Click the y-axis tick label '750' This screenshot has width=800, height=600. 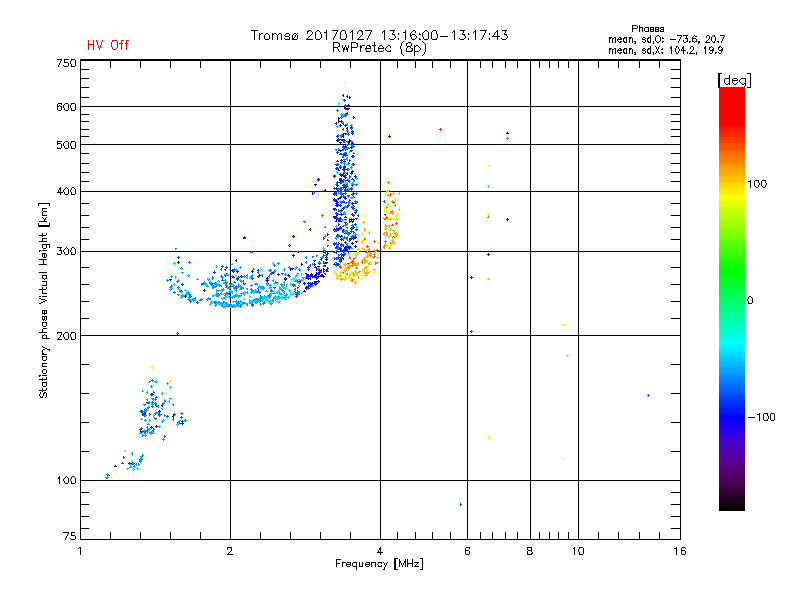[66, 63]
